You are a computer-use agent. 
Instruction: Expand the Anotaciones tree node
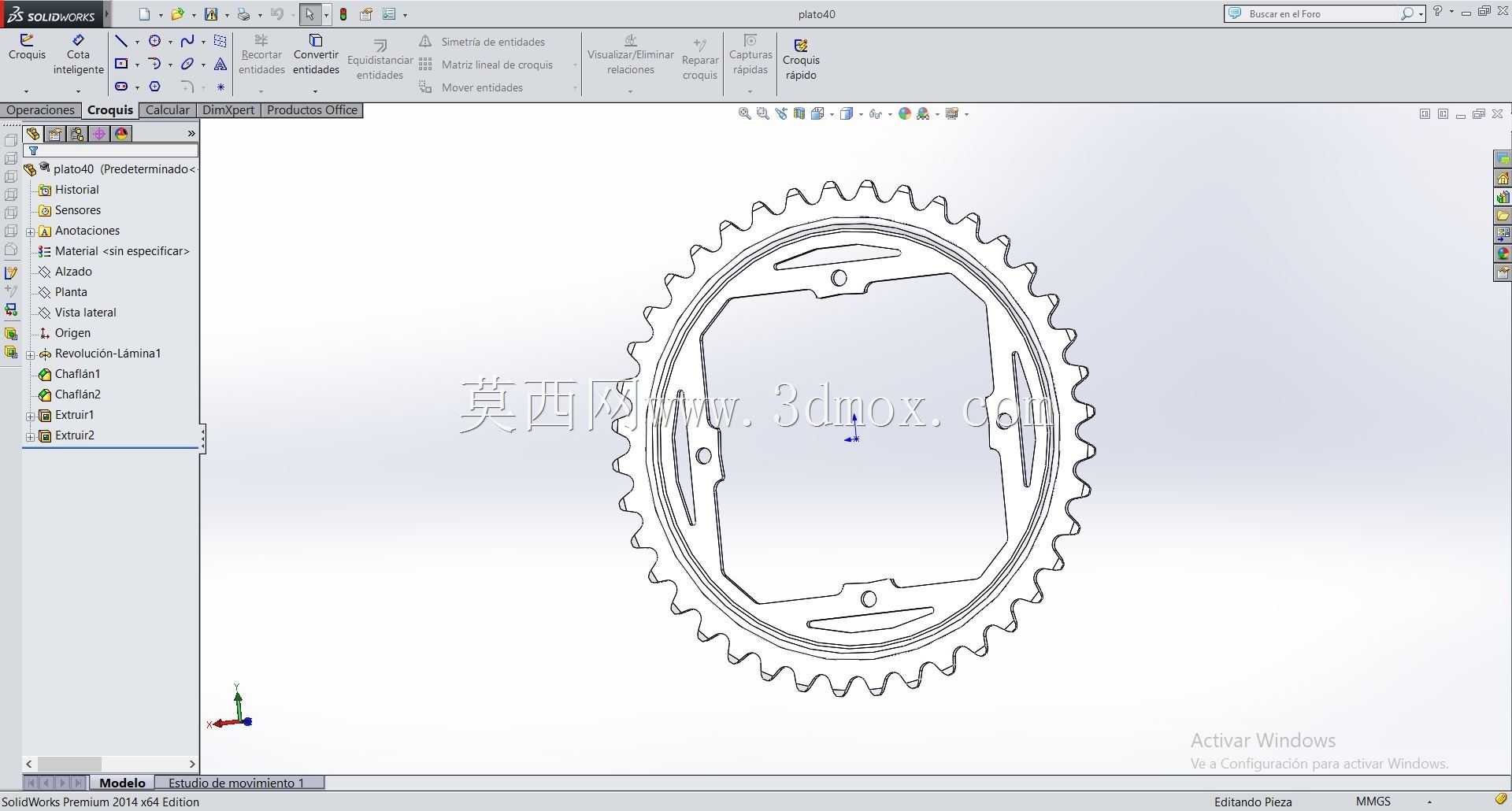[x=31, y=231]
